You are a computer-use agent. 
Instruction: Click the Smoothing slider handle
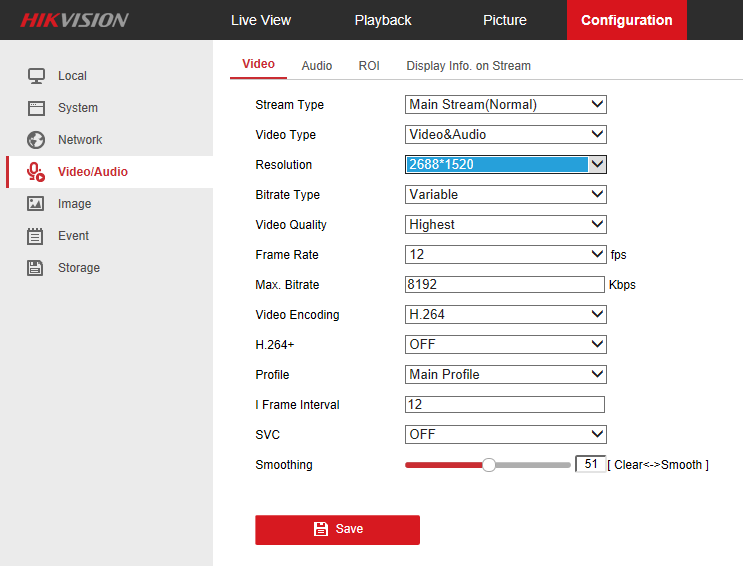click(489, 465)
